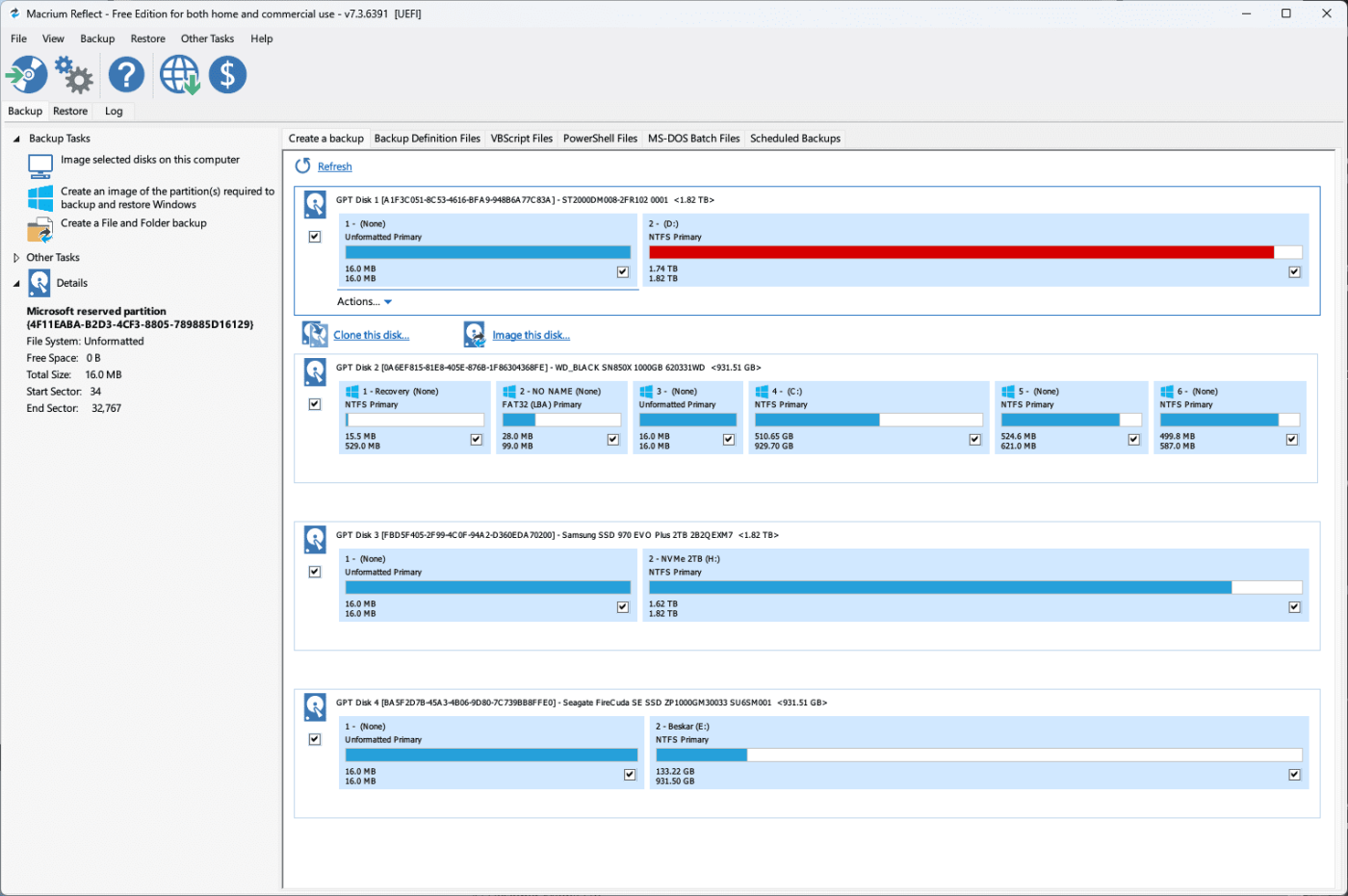Viewport: 1348px width, 896px height.
Task: Click the File and Folder backup icon
Action: point(40,230)
